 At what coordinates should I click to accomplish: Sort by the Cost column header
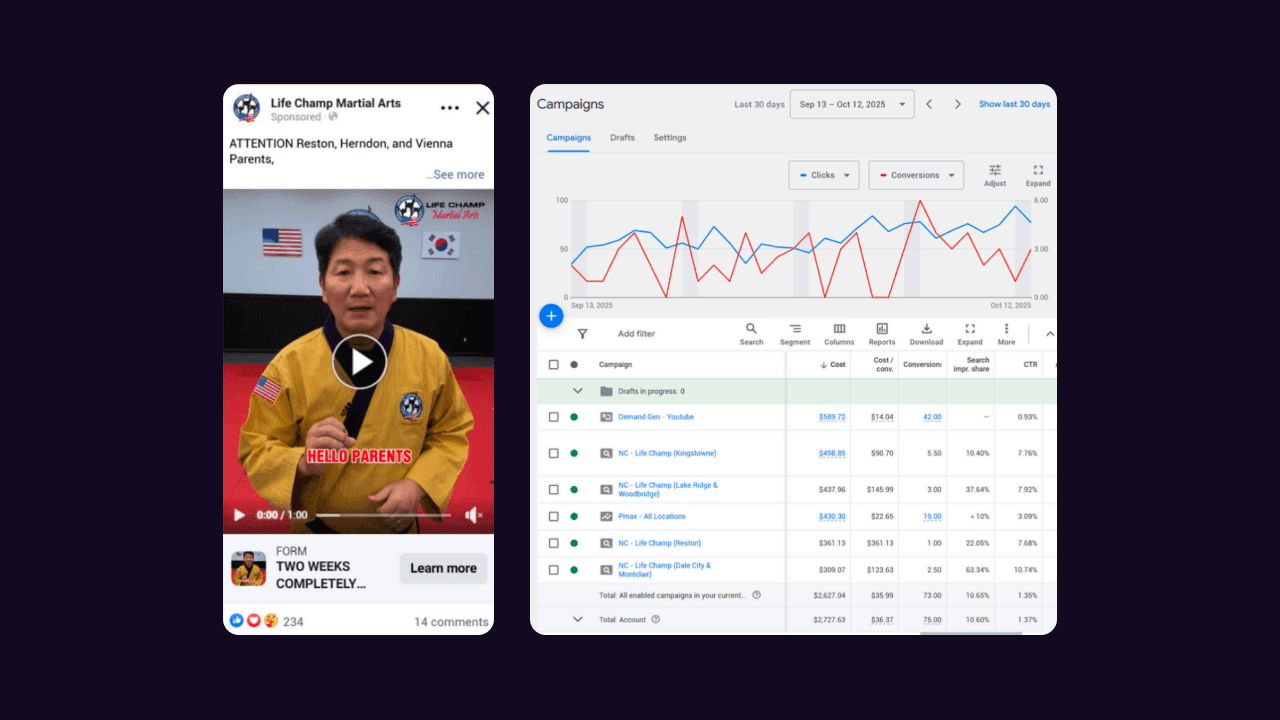[833, 365]
